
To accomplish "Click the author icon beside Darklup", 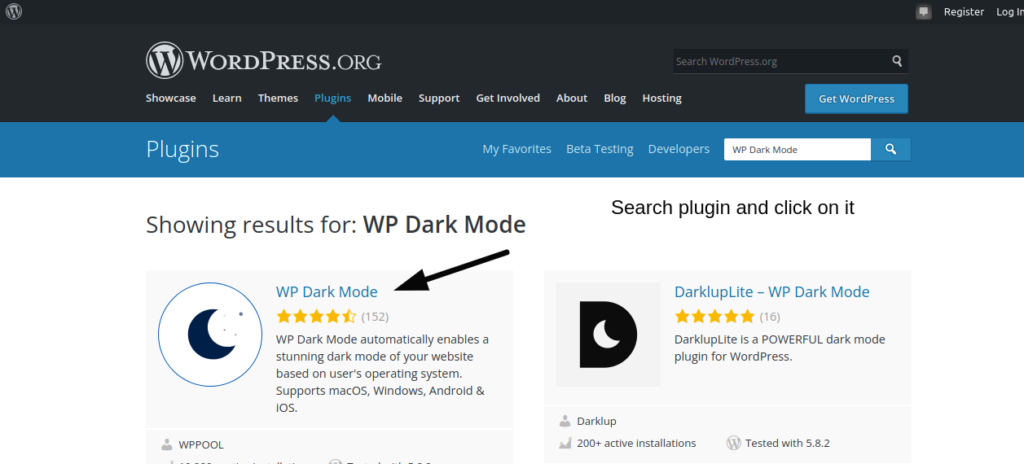I will [564, 422].
